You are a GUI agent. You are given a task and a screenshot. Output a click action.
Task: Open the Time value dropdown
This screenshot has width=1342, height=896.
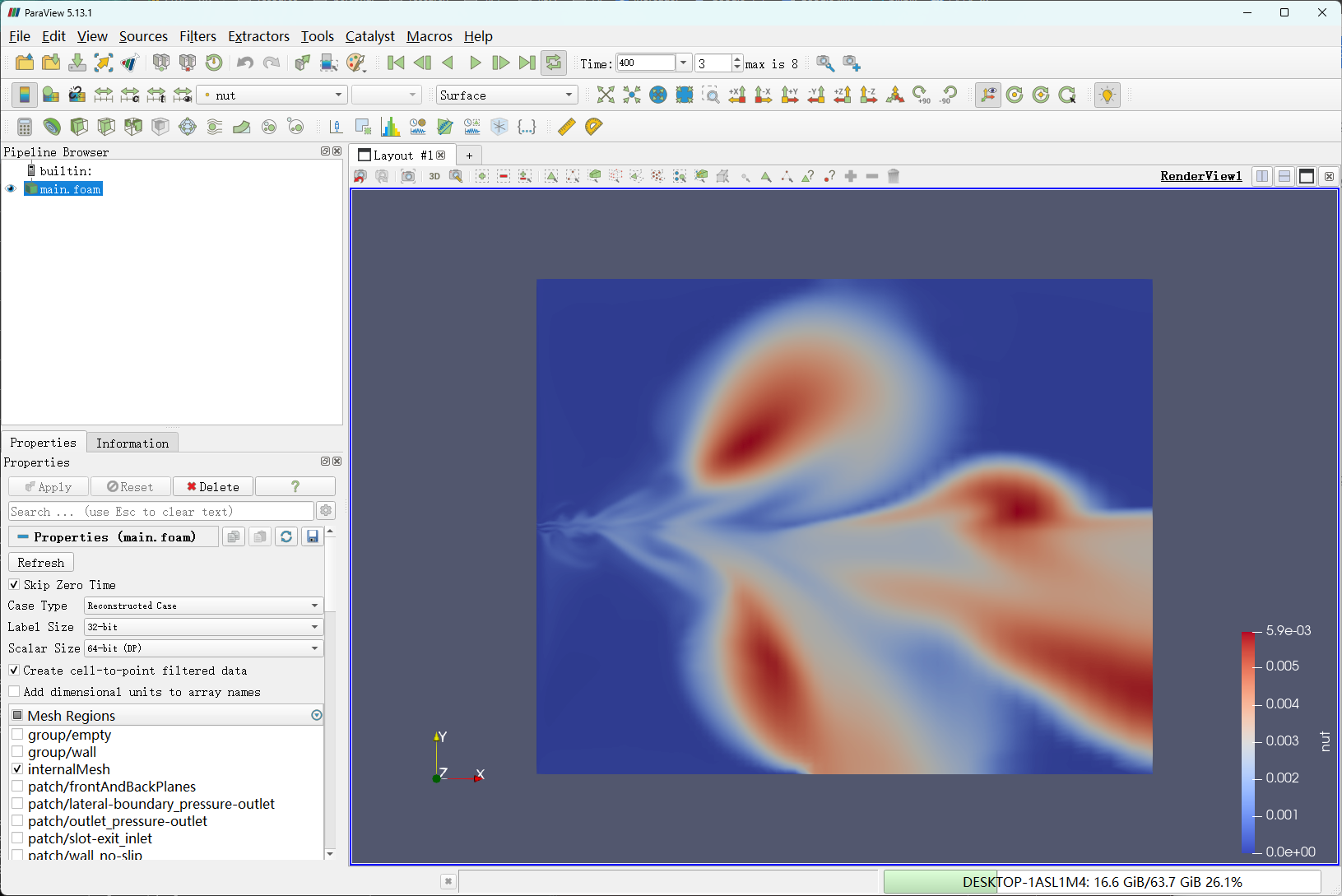(x=683, y=63)
